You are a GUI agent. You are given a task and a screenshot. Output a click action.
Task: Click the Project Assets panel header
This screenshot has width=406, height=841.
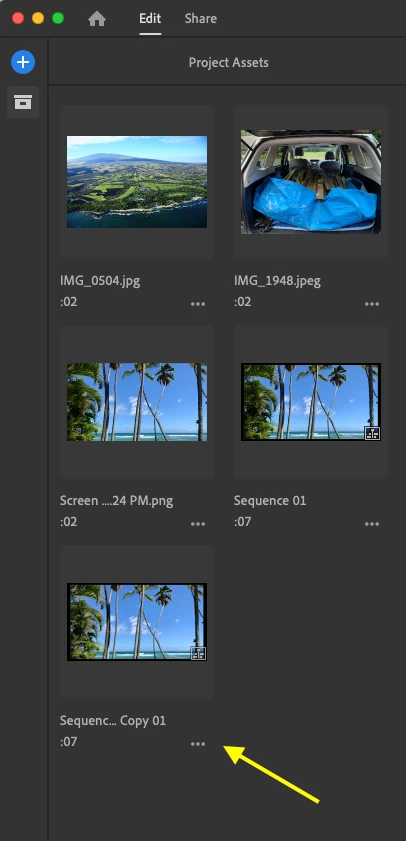228,63
